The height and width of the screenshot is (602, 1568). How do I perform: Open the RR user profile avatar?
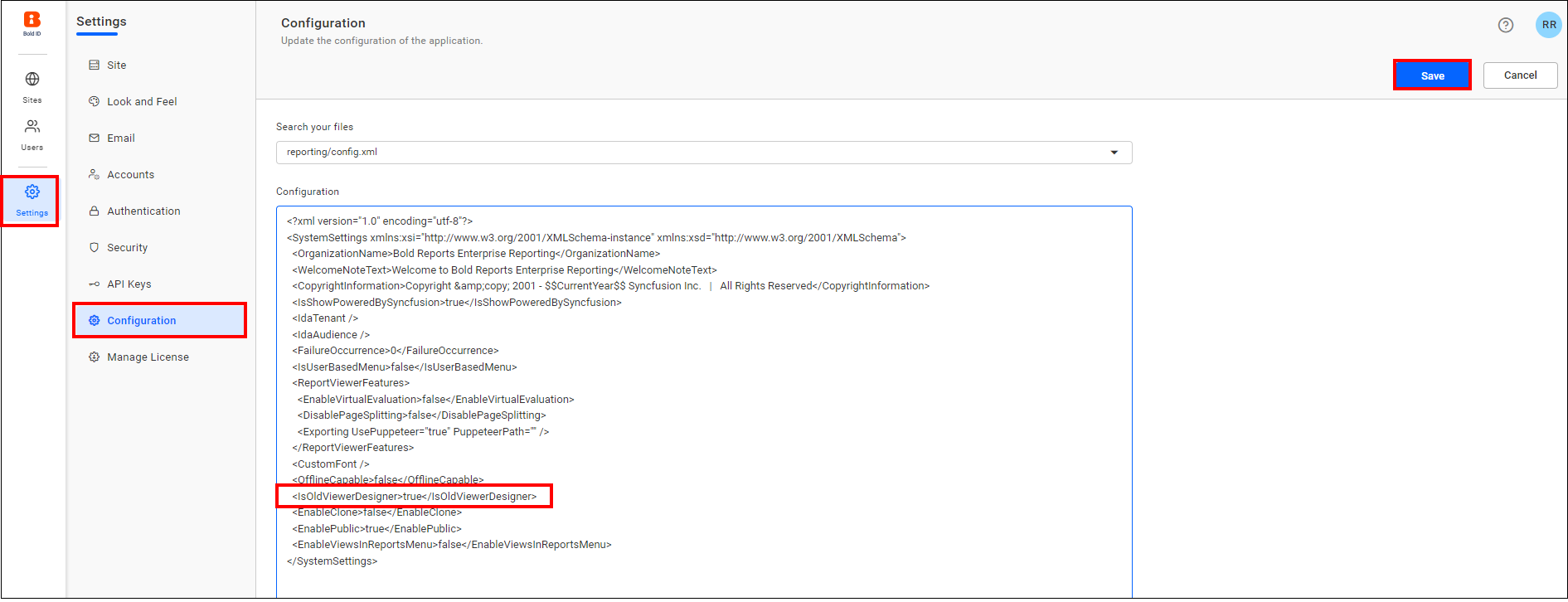(1548, 25)
